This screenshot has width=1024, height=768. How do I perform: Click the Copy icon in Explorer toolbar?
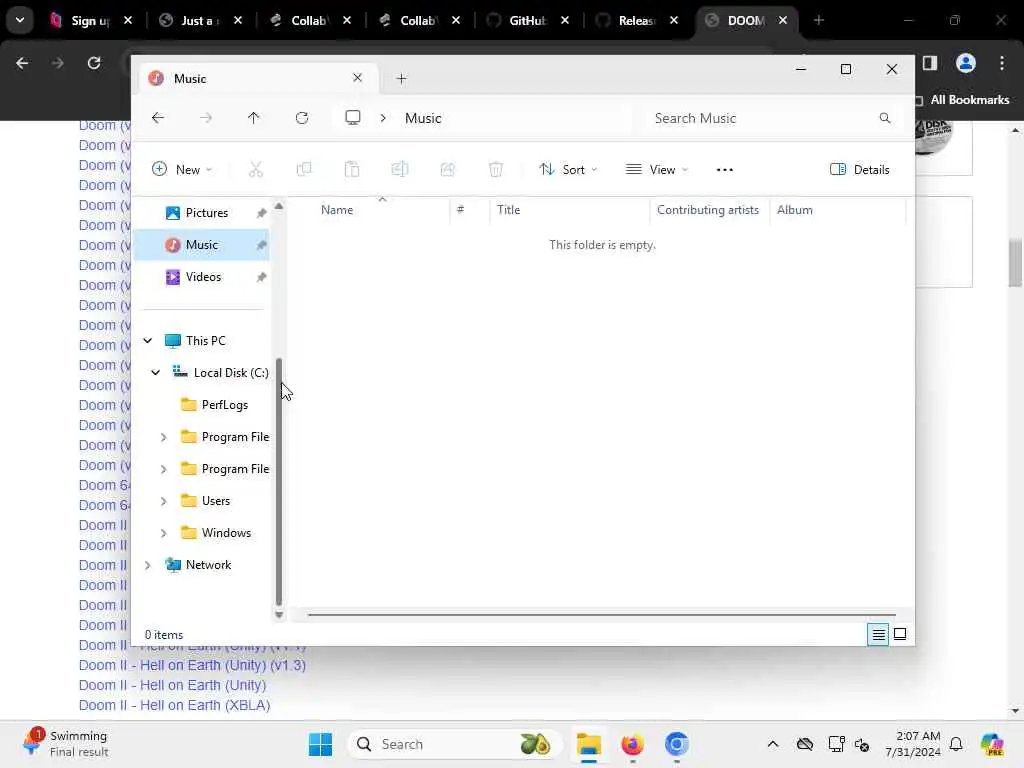click(304, 170)
